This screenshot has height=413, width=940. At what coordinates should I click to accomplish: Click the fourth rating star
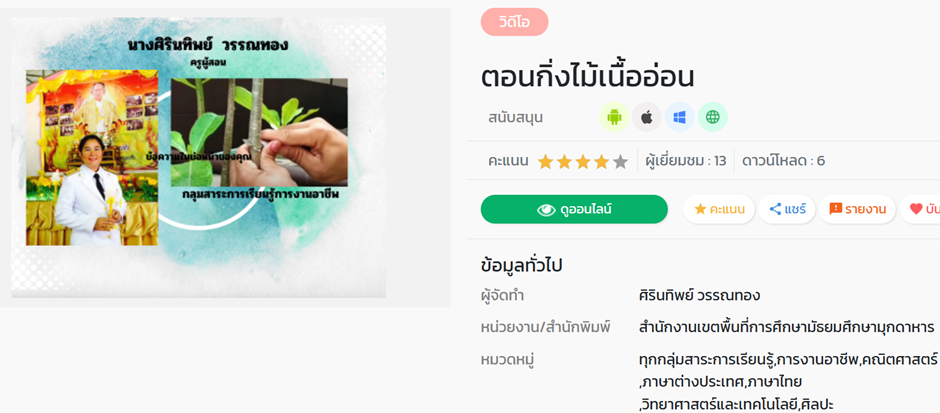coord(602,161)
